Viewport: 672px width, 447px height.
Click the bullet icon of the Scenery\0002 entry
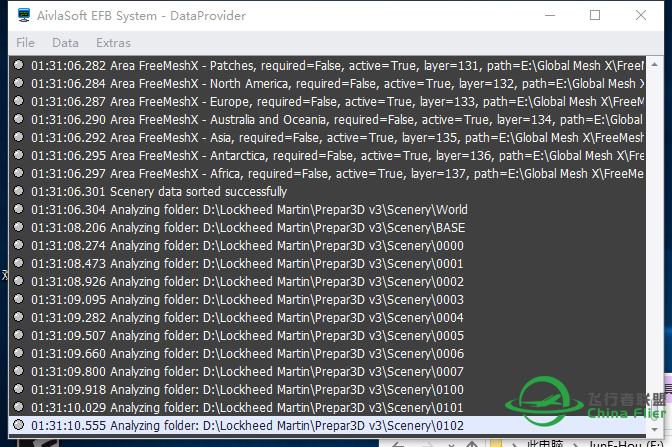tap(18, 281)
